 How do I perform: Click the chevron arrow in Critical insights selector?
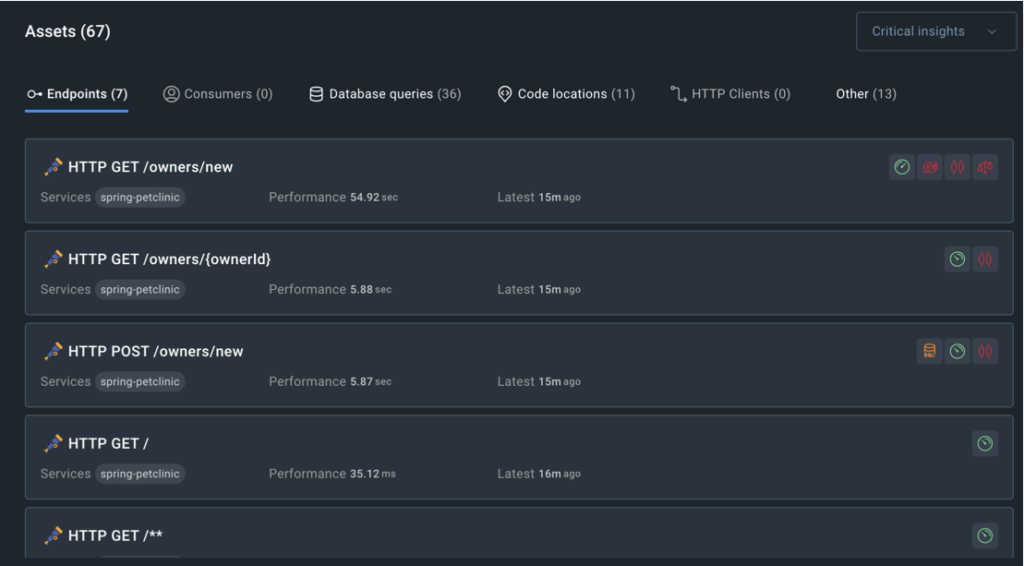(992, 31)
